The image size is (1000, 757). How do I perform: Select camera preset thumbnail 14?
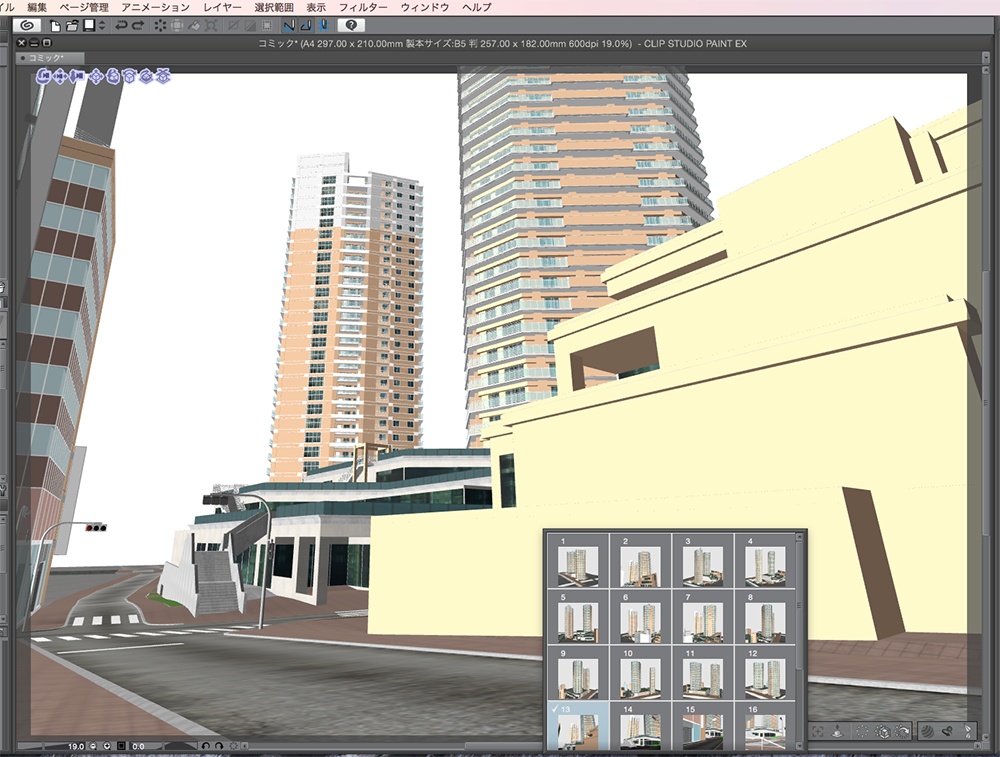pos(640,726)
